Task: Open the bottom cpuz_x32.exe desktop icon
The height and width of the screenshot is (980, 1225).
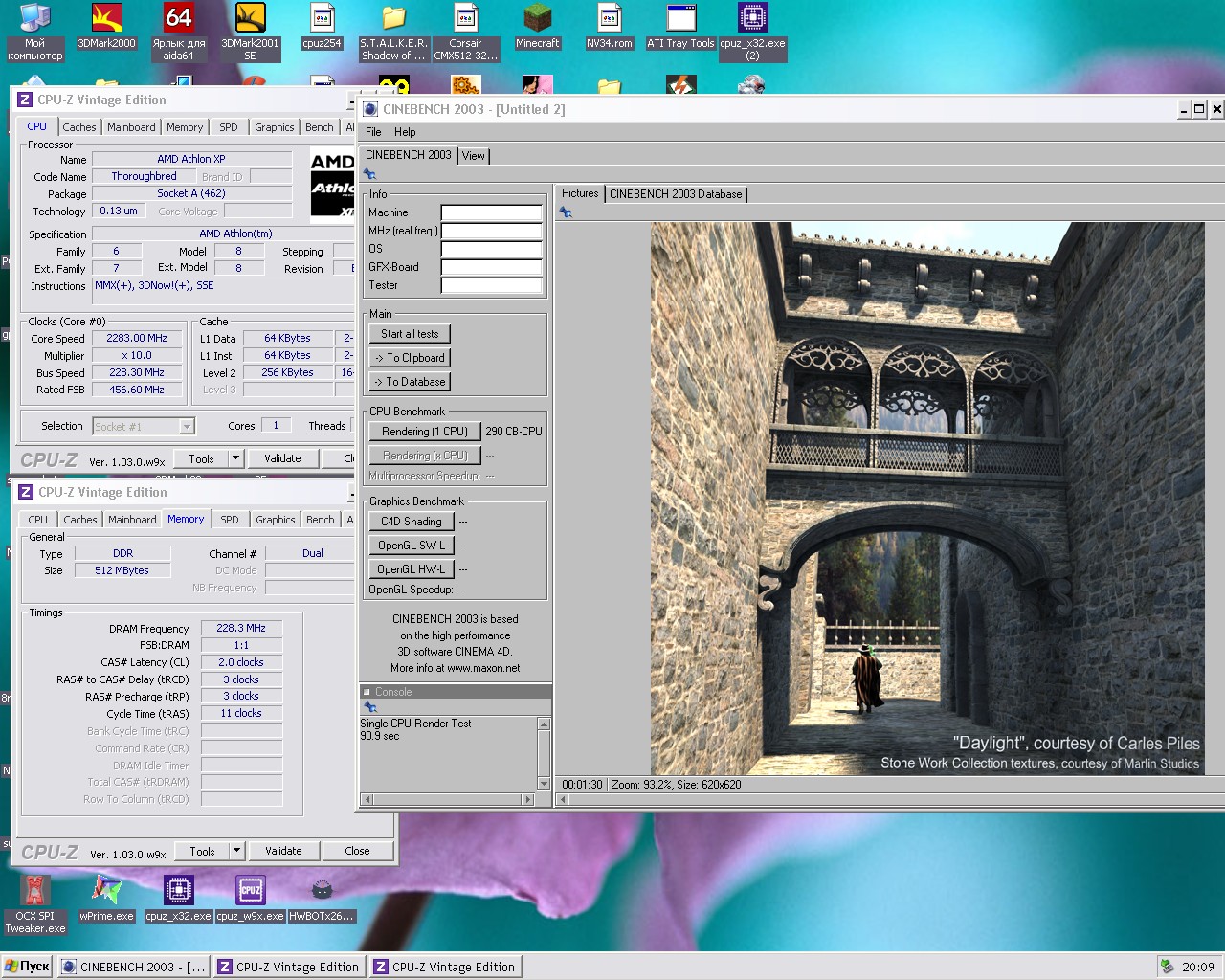Action: click(178, 900)
